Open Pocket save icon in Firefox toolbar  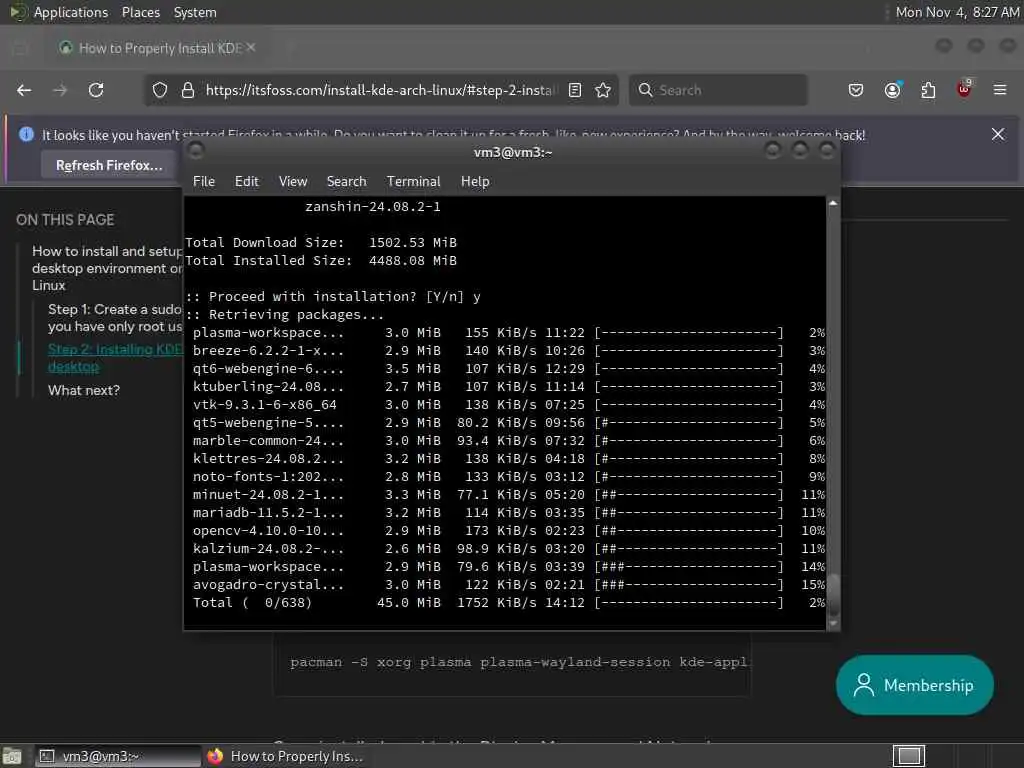856,90
